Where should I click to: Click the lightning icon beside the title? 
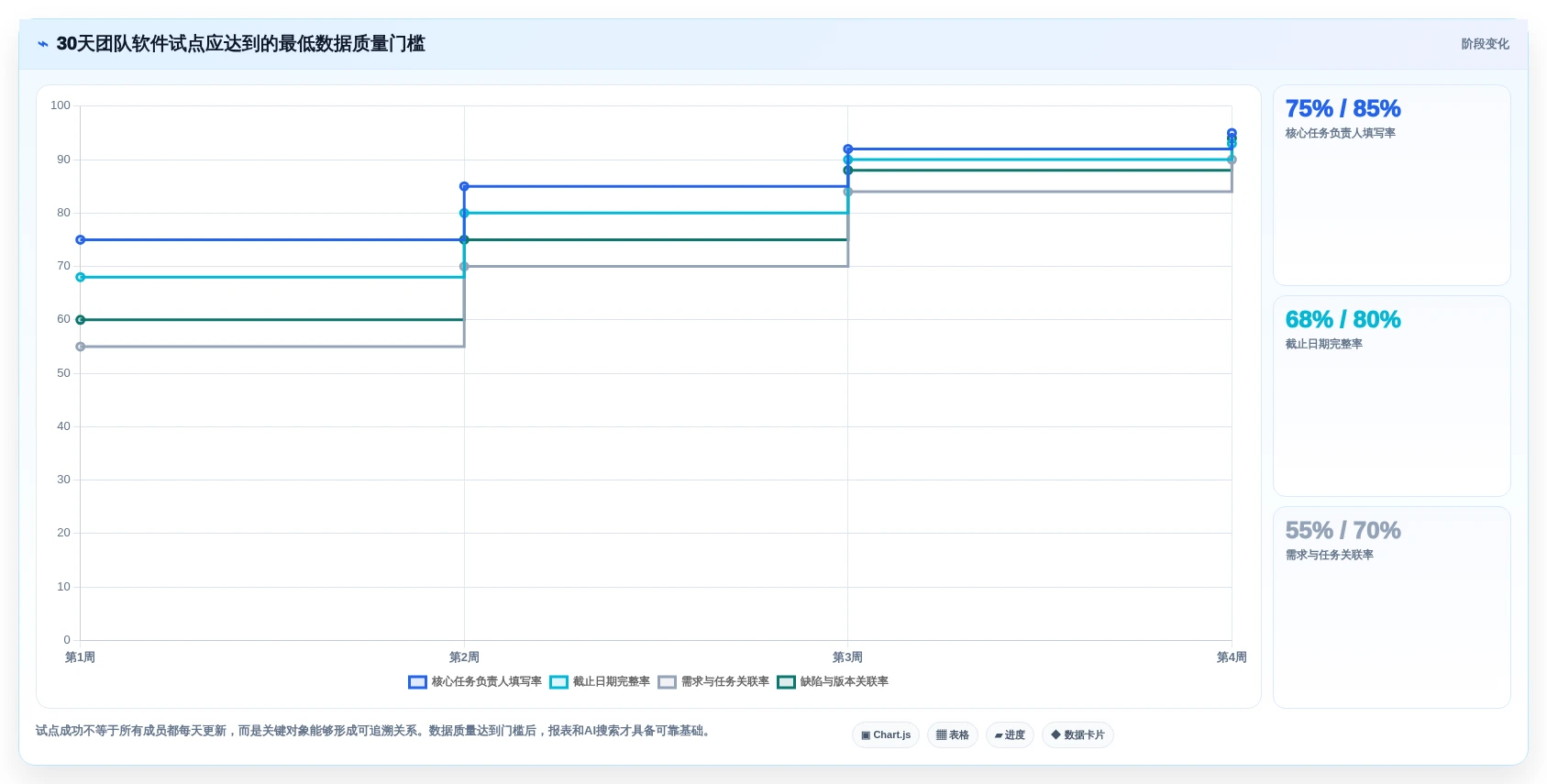click(x=43, y=44)
